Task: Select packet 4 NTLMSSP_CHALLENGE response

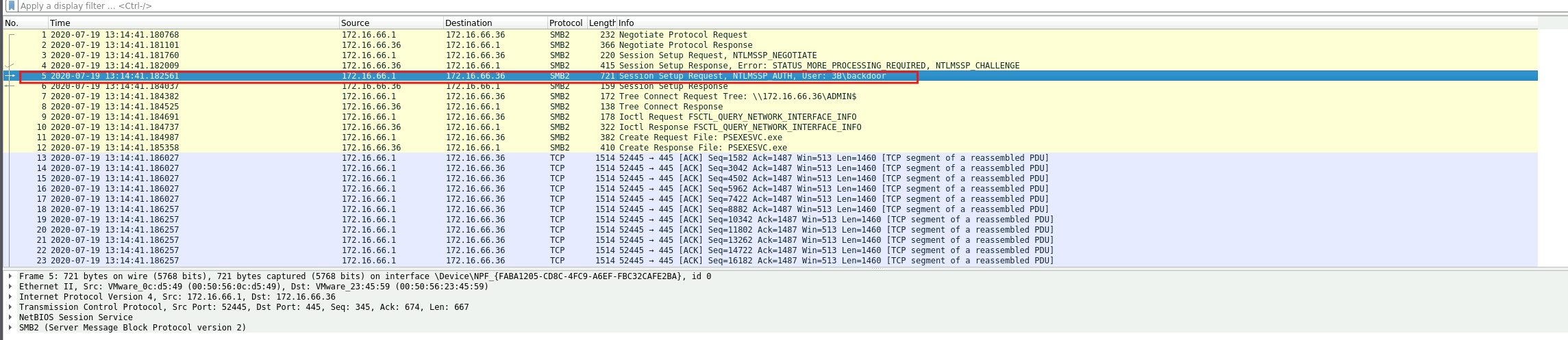Action: tap(771, 66)
